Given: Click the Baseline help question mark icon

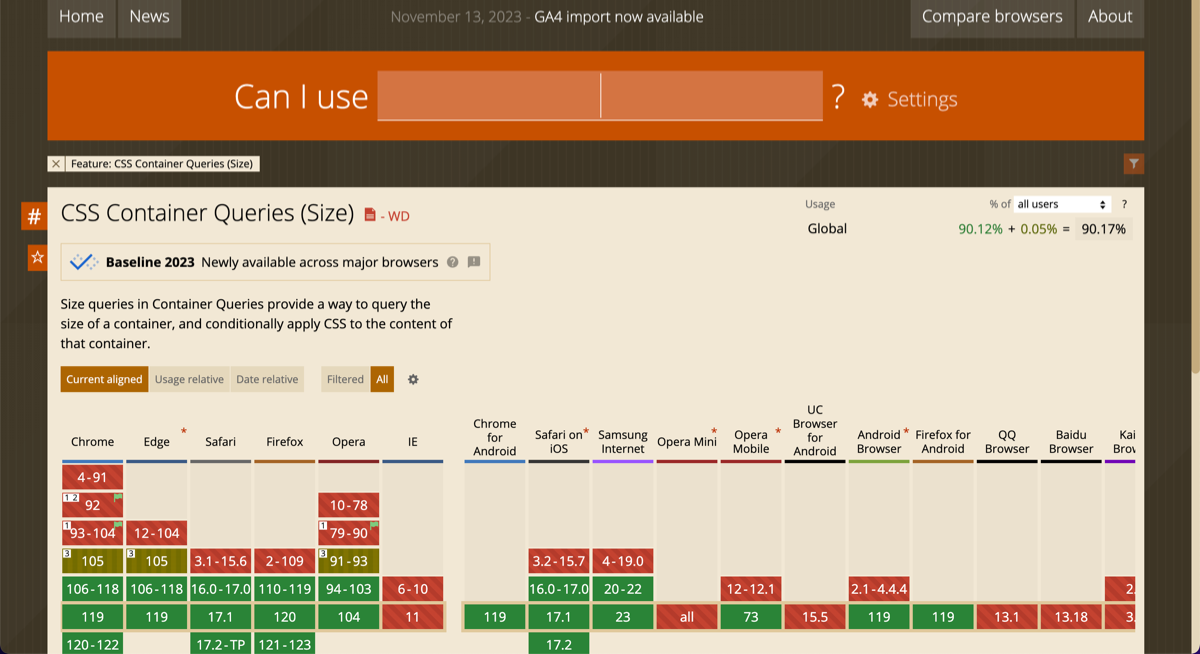Looking at the screenshot, I should tap(454, 262).
